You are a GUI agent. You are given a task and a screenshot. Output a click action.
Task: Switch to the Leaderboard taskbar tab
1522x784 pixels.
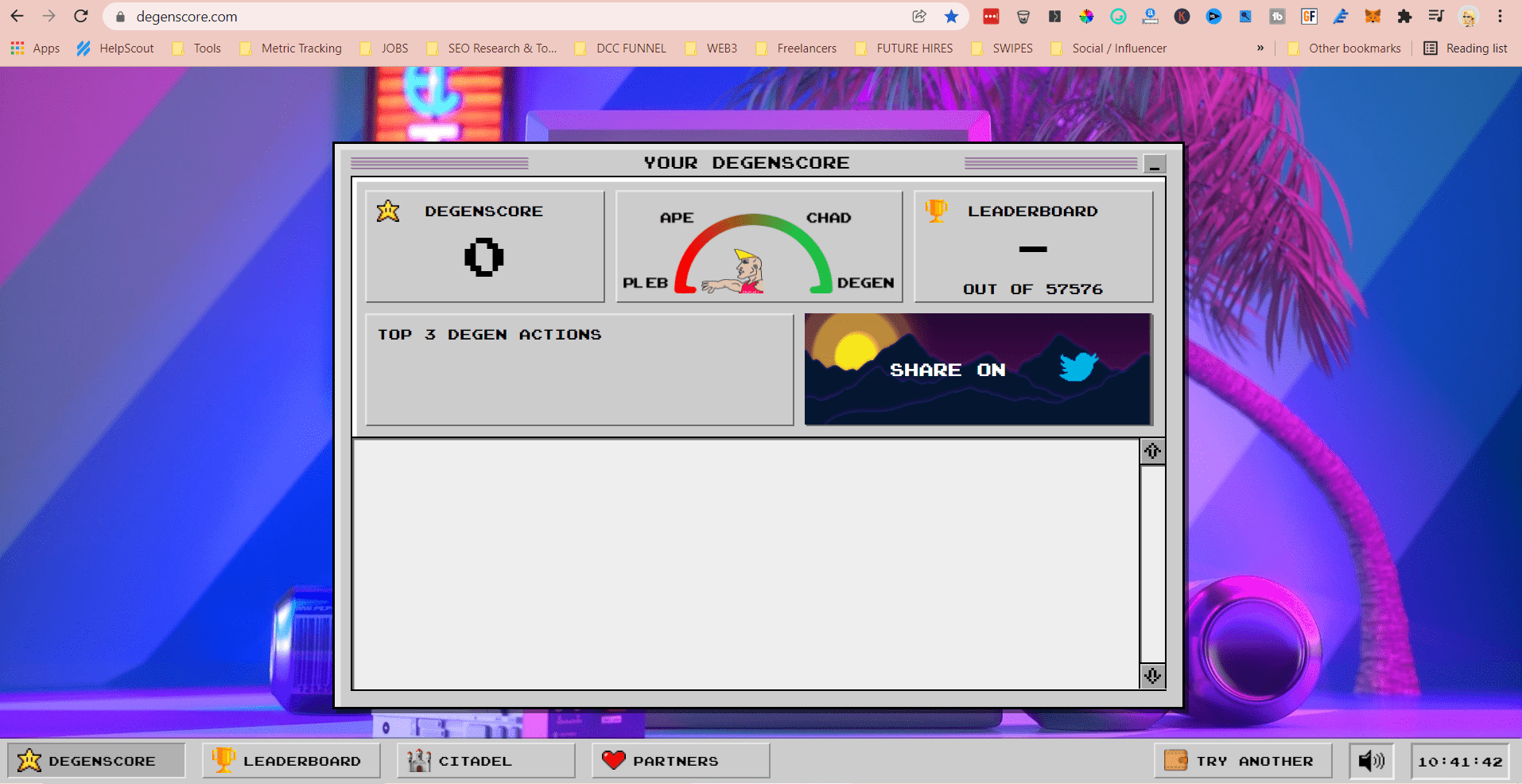pyautogui.click(x=291, y=761)
